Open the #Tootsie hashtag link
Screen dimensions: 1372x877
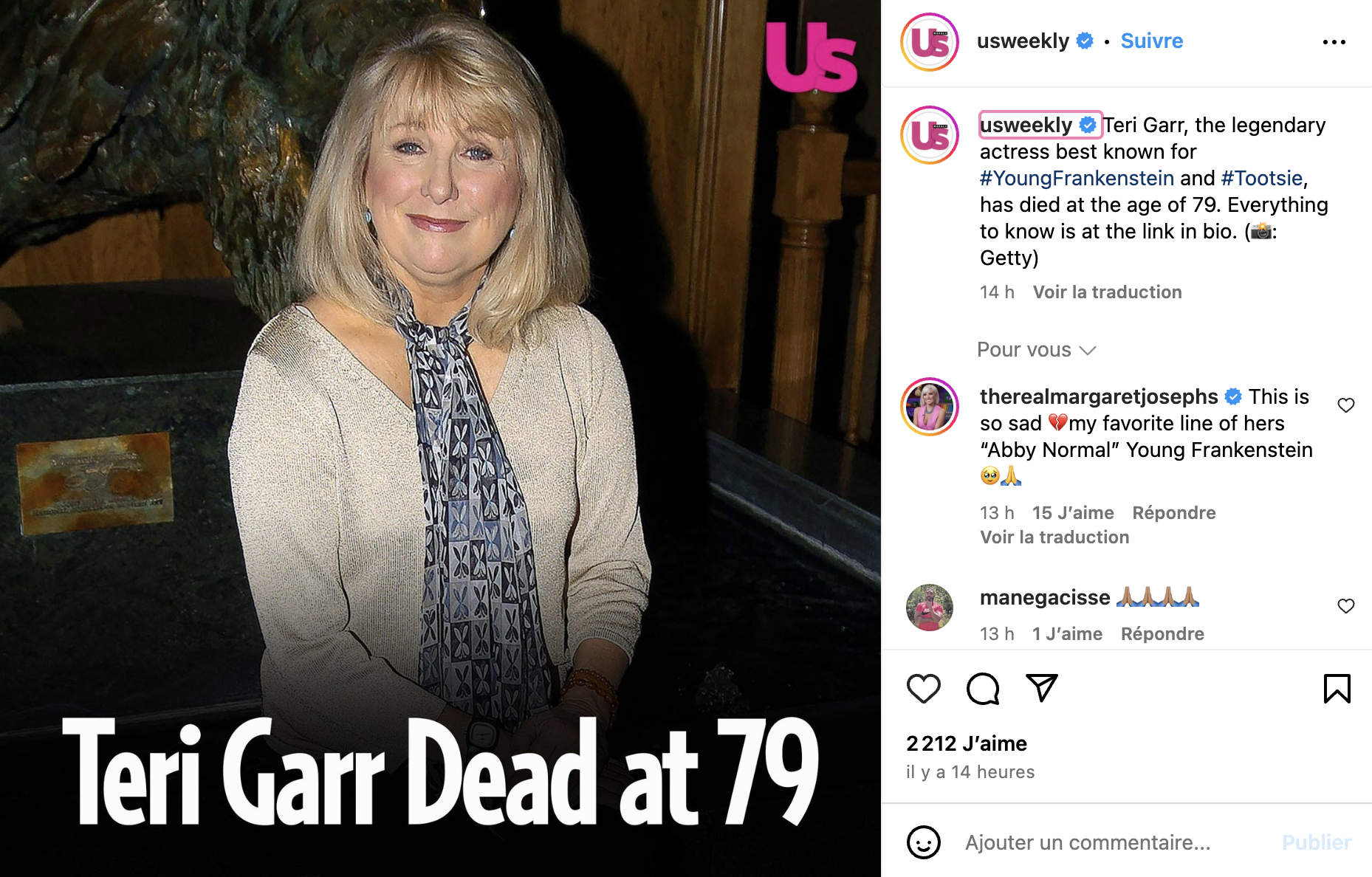click(1261, 178)
